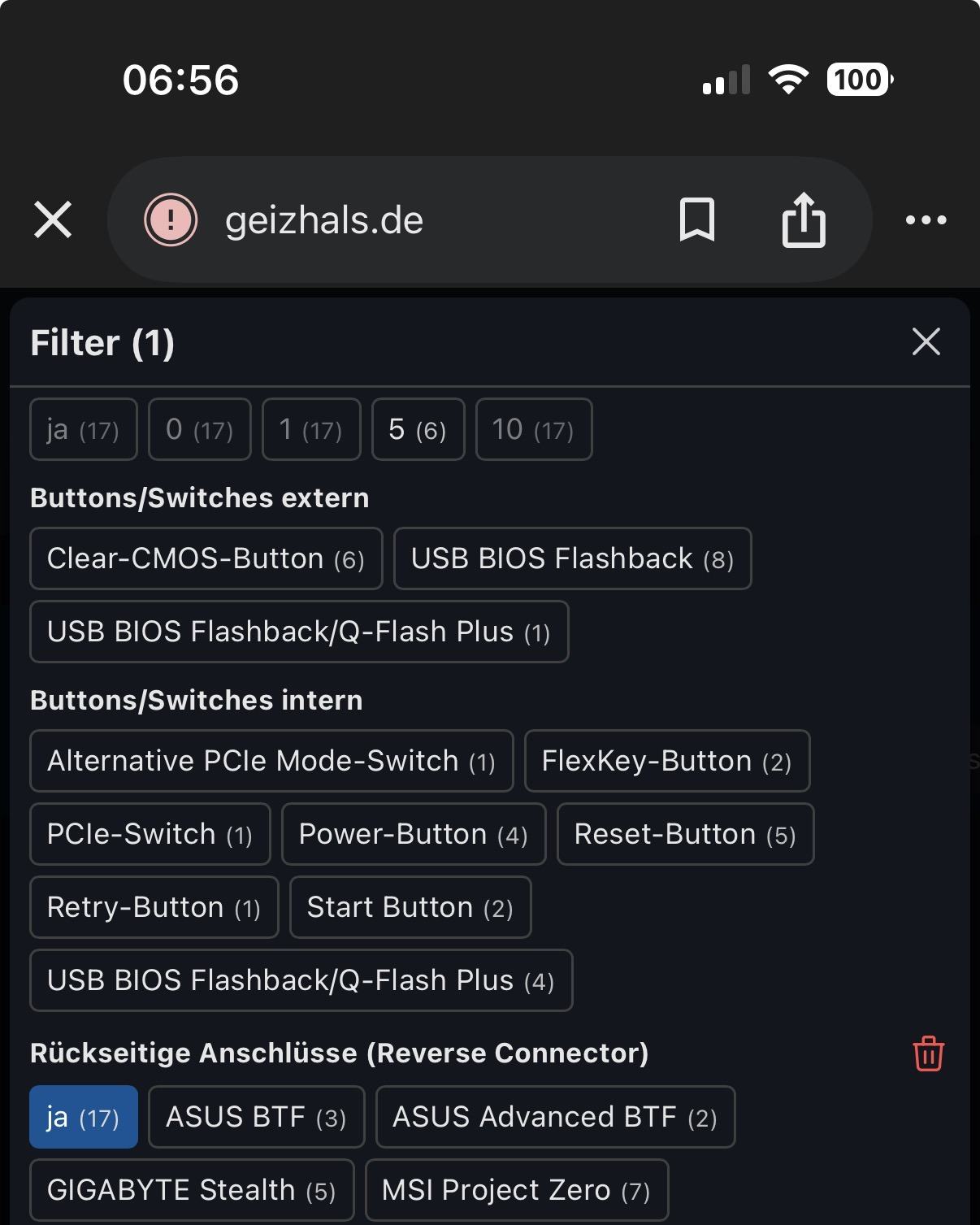
Task: Apply the Reset-Button filter
Action: pyautogui.click(x=685, y=834)
